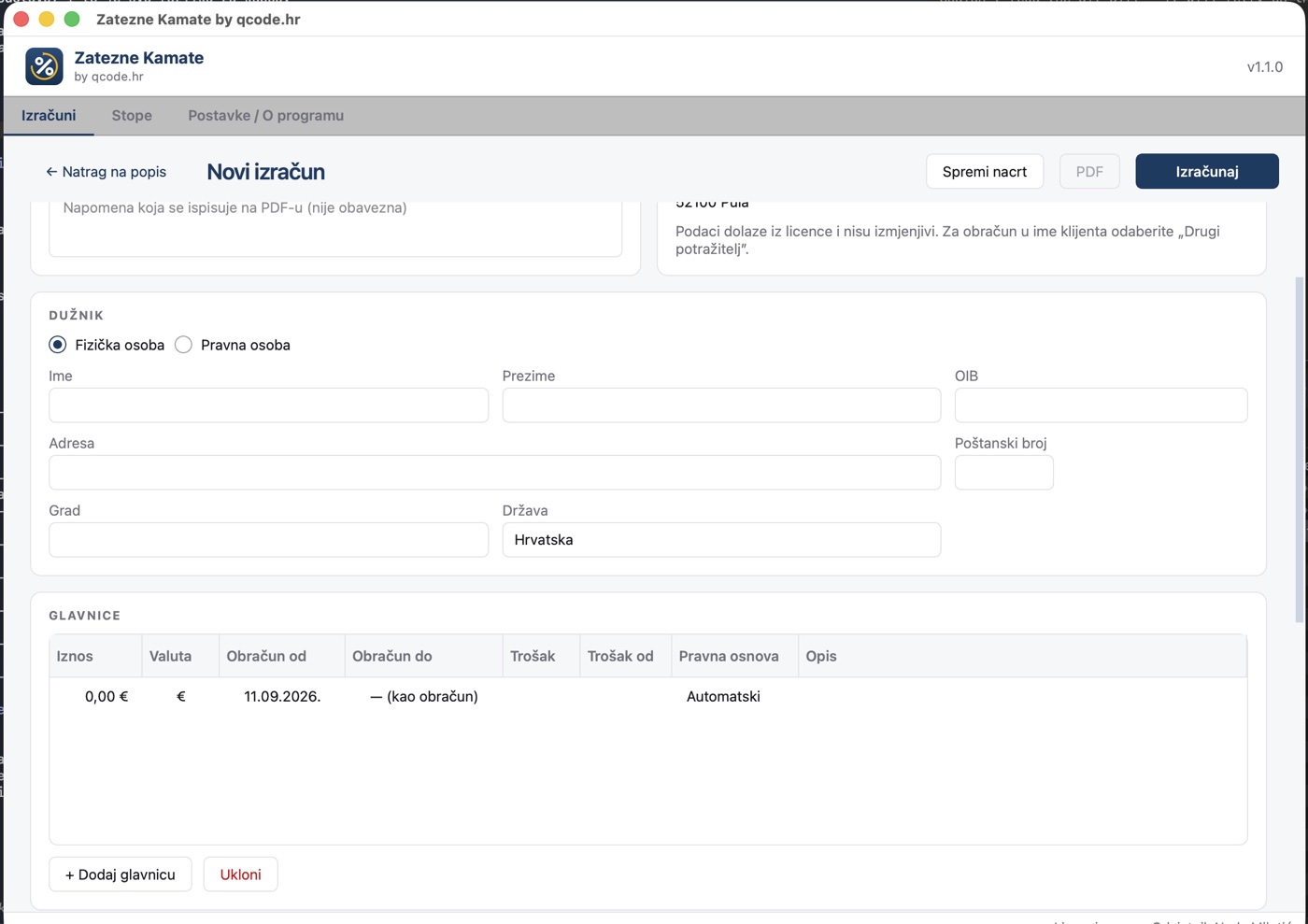Switch to the Stope tab
Screen dimensions: 1308x924
click(132, 116)
